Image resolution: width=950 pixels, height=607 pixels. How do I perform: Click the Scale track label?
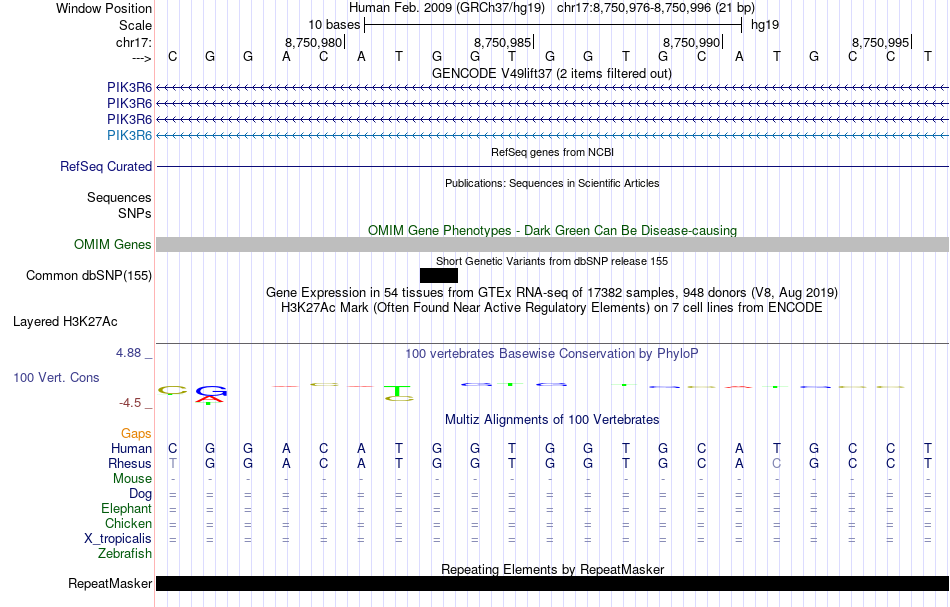[x=135, y=25]
